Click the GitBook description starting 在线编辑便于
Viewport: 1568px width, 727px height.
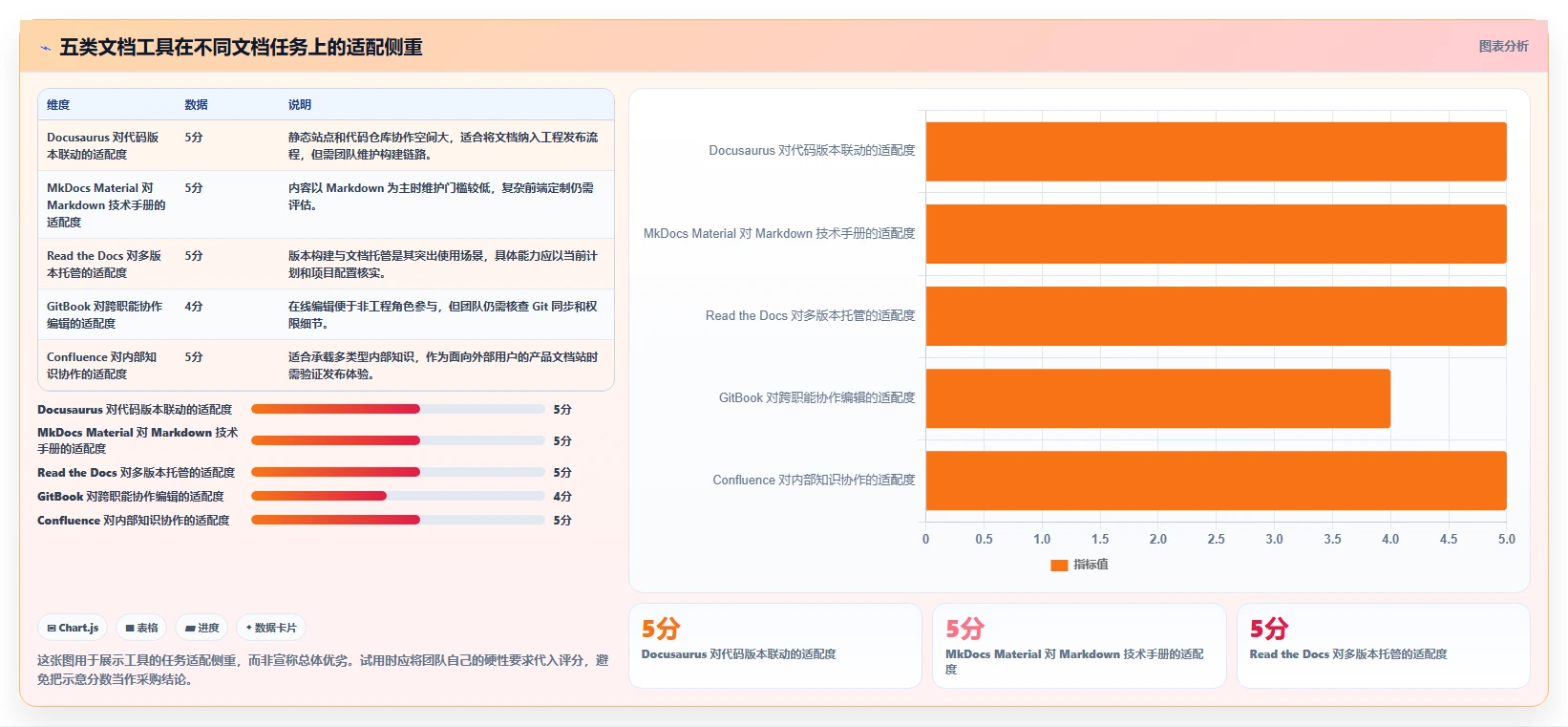click(443, 314)
